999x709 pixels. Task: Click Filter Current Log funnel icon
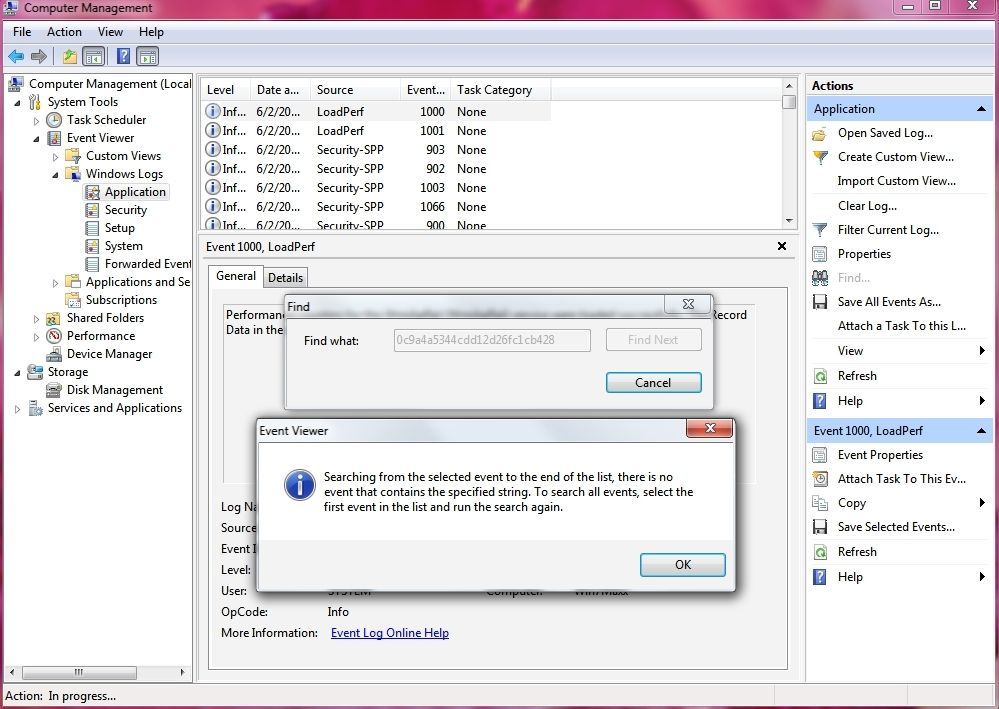(820, 230)
